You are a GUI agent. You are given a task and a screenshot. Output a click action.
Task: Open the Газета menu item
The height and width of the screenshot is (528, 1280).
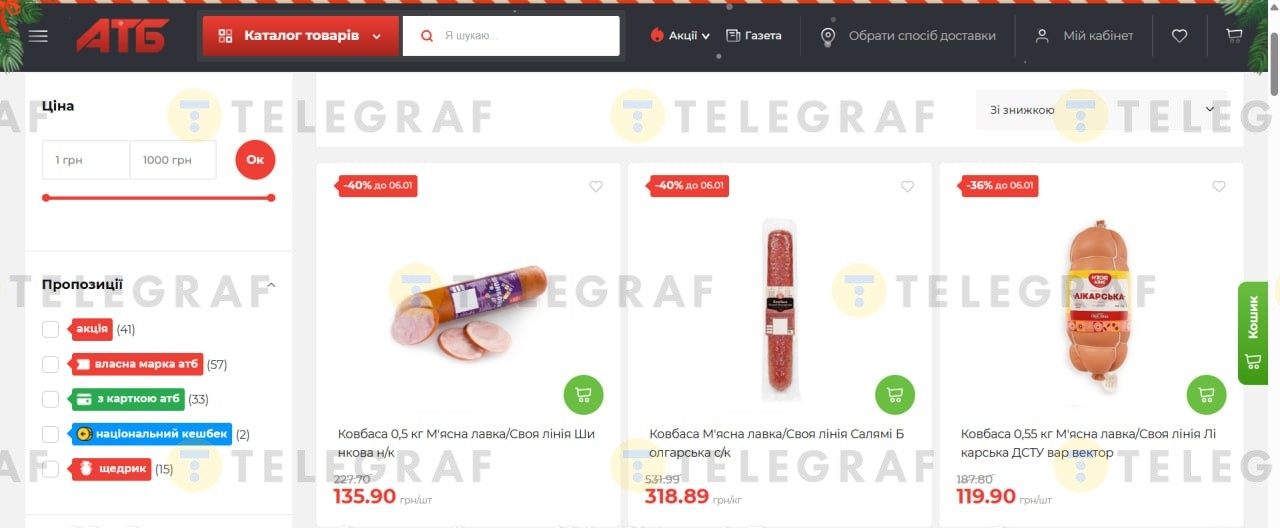(x=754, y=36)
